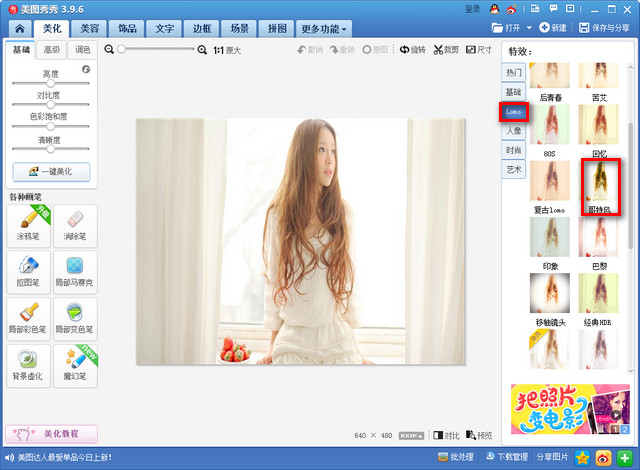
Task: Apply the 回忆 effect thumbnail
Action: [601, 124]
